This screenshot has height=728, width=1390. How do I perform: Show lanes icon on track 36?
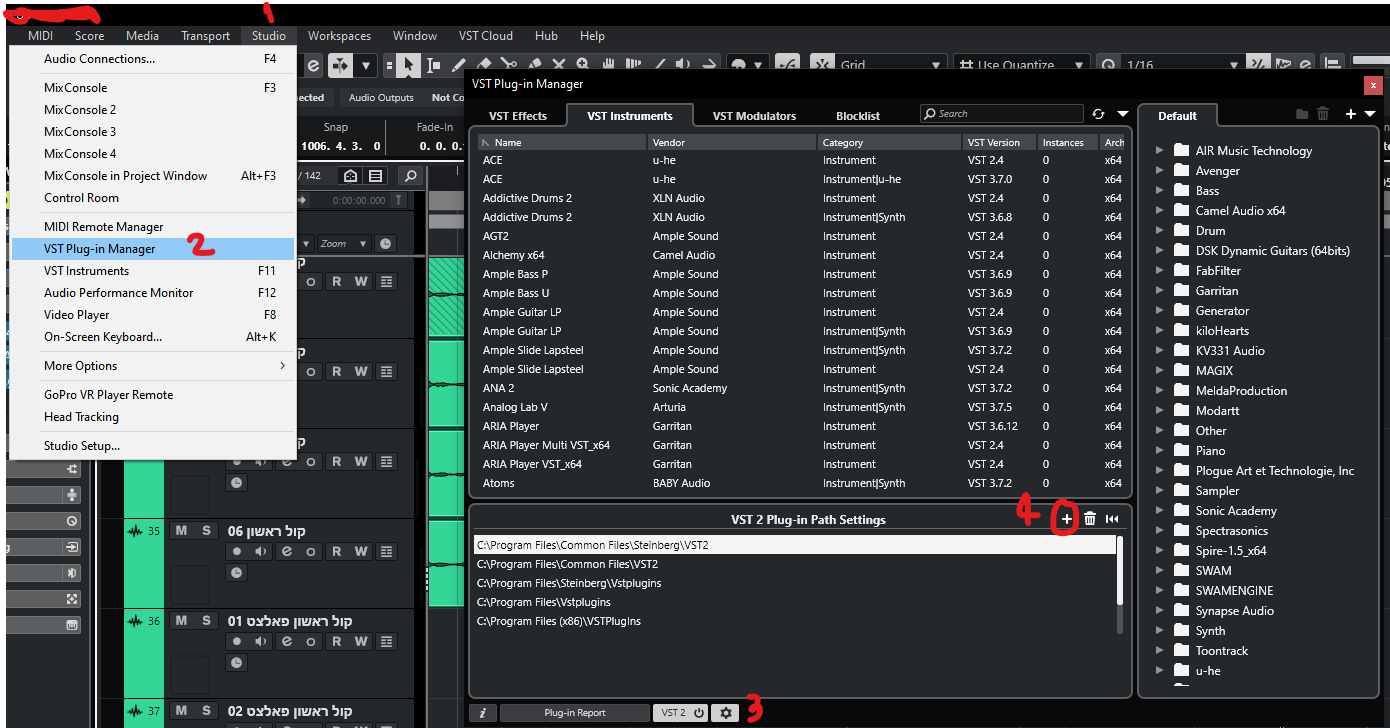click(x=386, y=641)
